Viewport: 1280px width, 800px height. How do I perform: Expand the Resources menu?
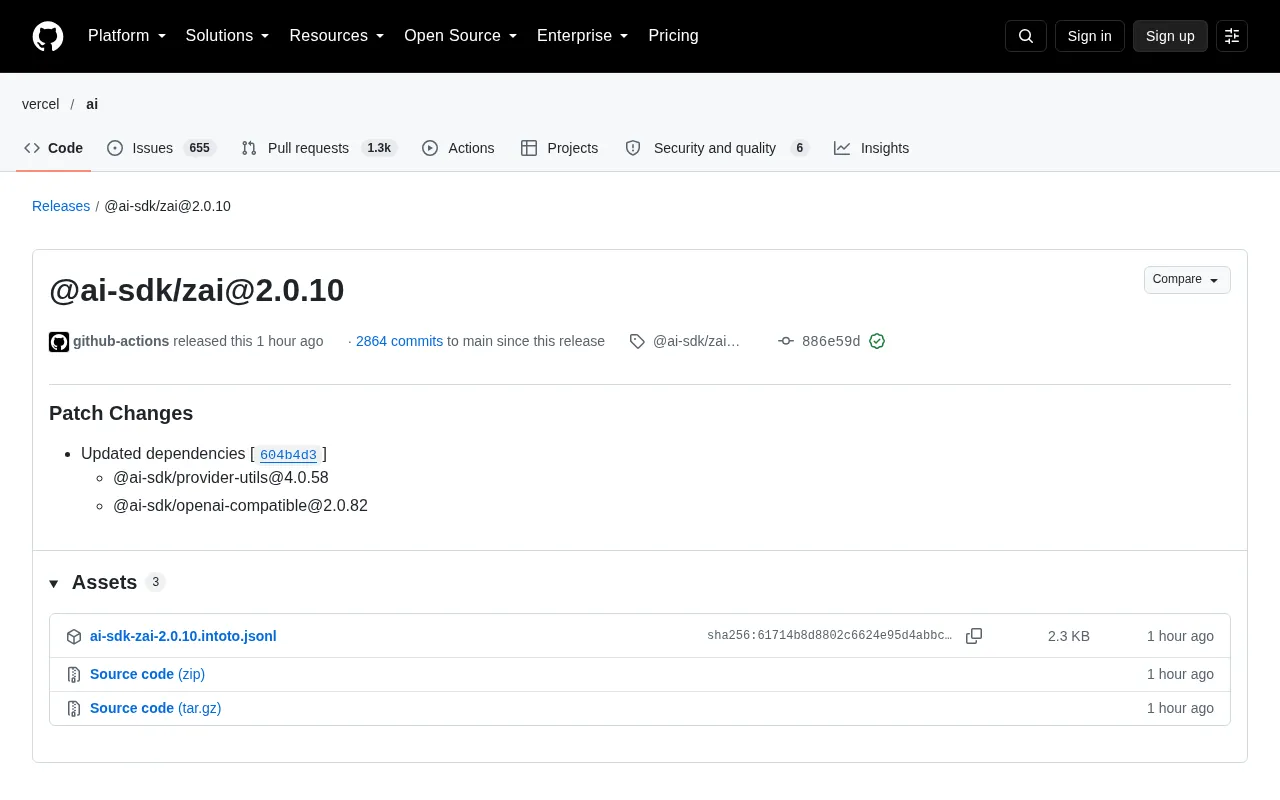(337, 36)
